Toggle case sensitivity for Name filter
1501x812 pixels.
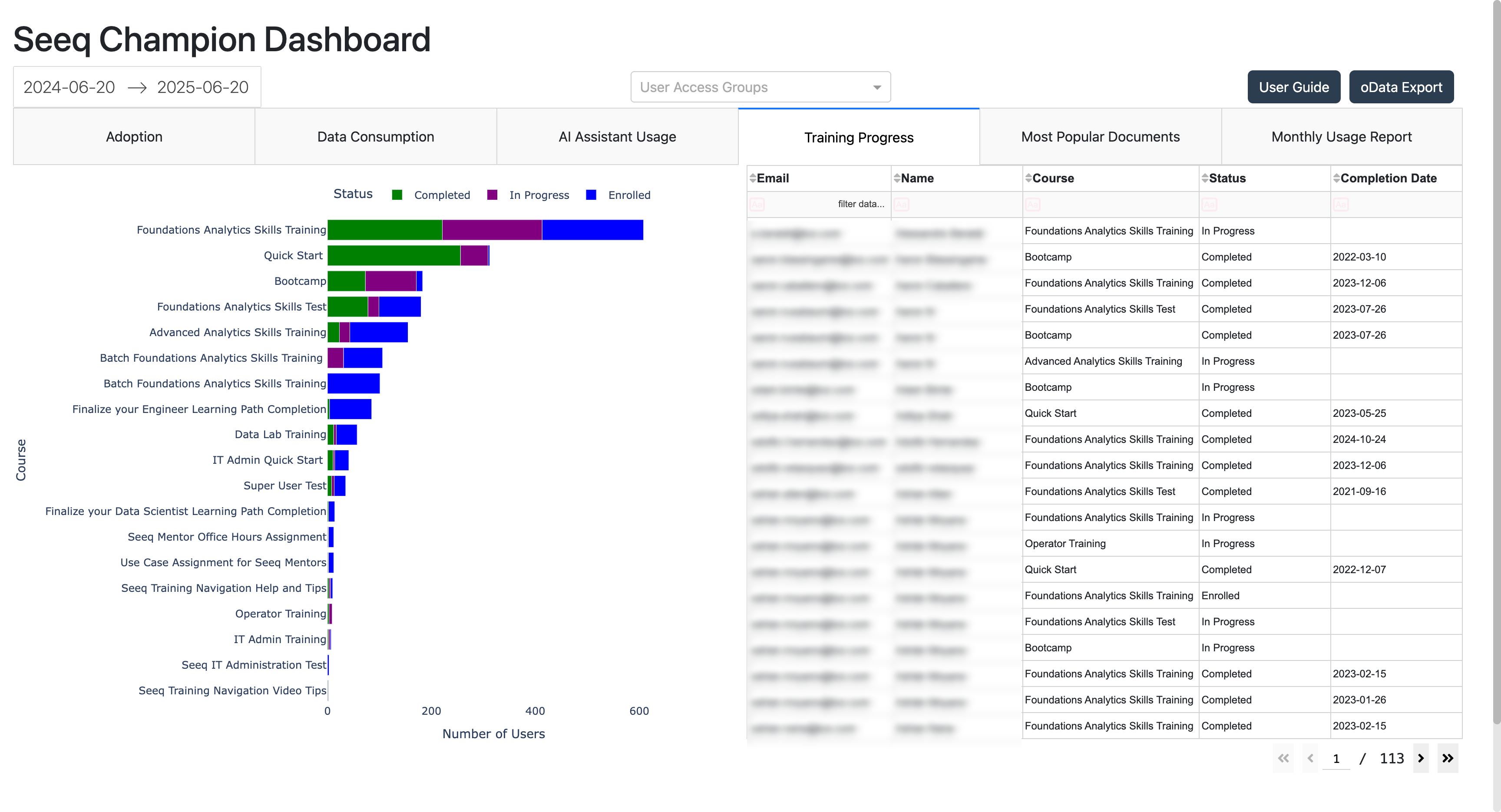pos(901,205)
